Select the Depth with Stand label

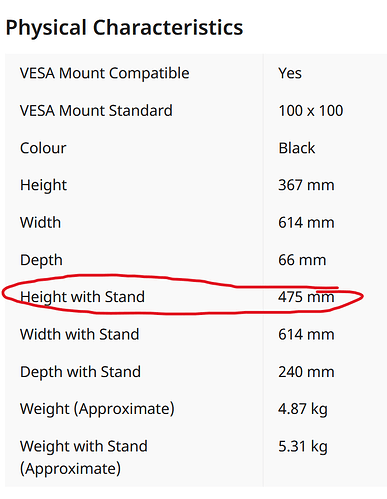coord(80,372)
